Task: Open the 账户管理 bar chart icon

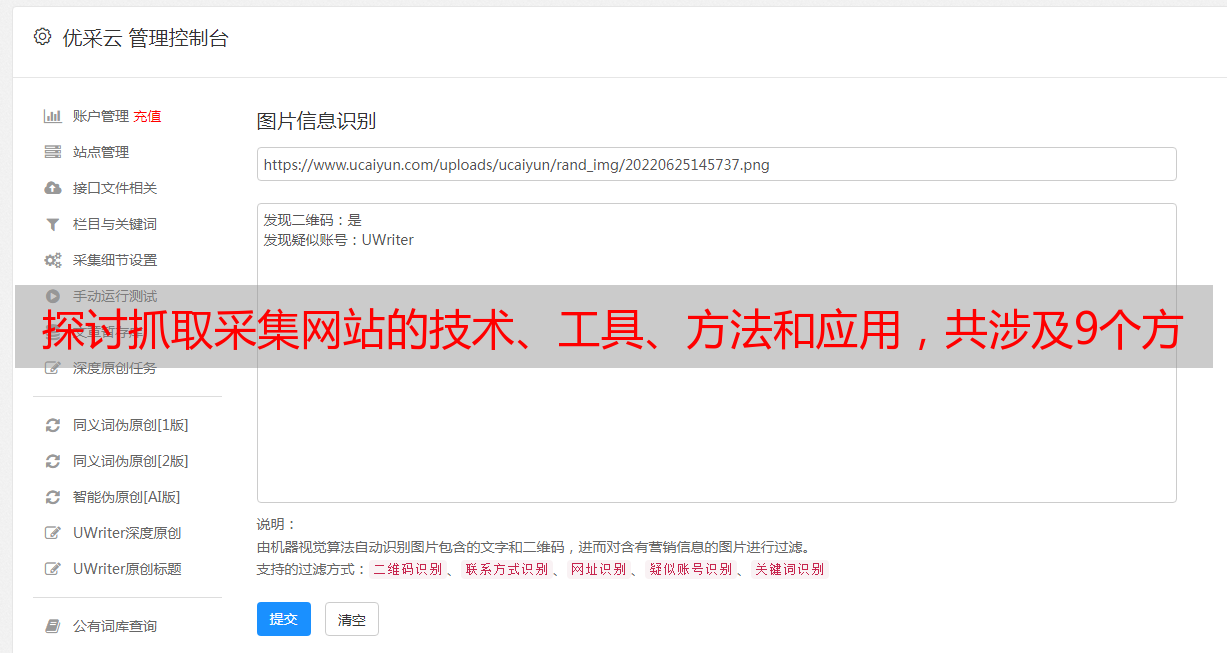Action: pos(53,116)
